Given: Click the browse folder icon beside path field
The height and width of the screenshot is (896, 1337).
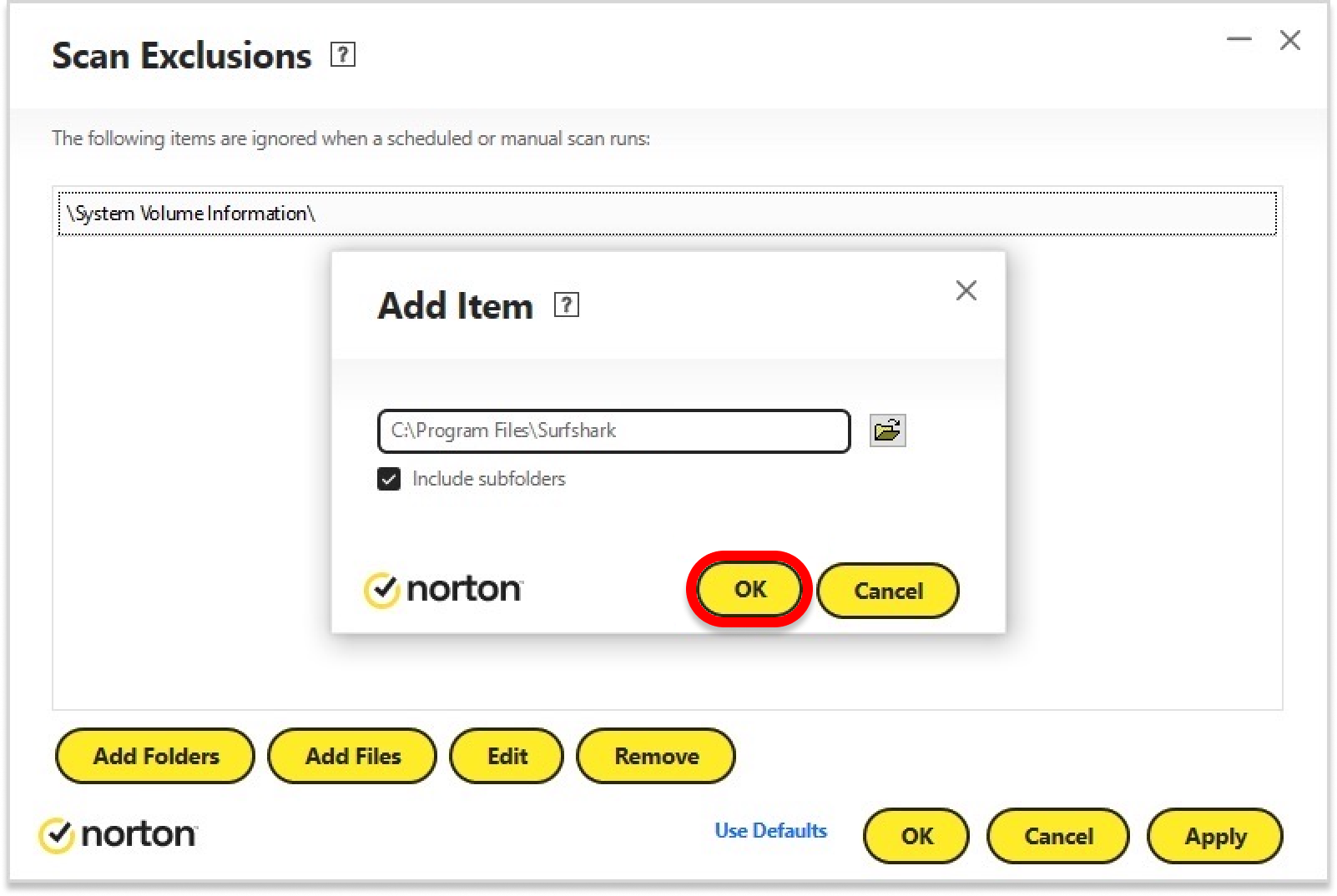Looking at the screenshot, I should coord(887,430).
